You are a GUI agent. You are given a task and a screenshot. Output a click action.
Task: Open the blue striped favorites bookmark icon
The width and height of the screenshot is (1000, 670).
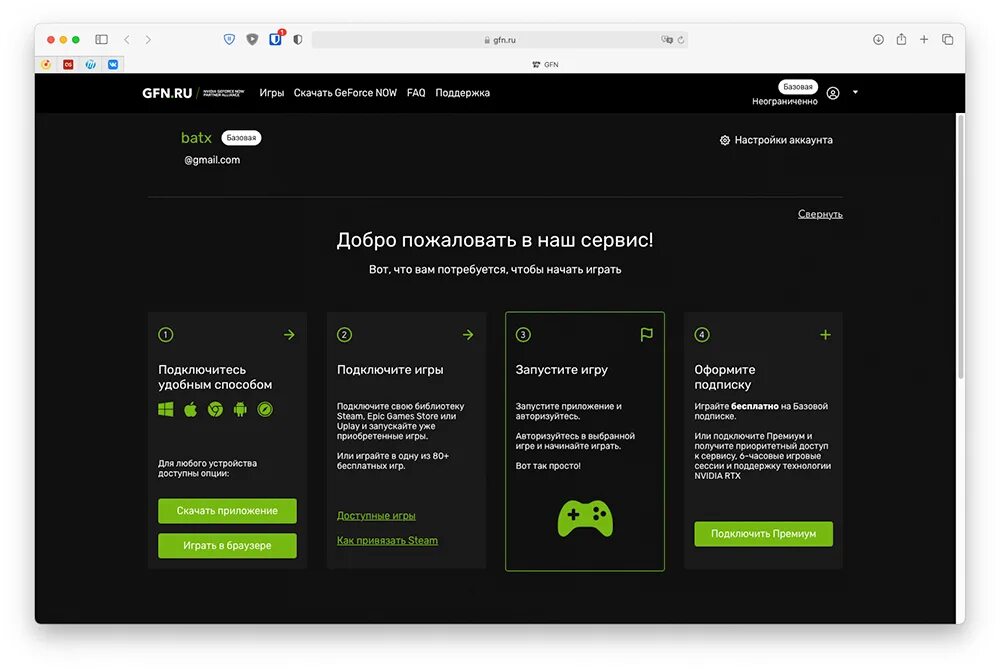[x=91, y=64]
